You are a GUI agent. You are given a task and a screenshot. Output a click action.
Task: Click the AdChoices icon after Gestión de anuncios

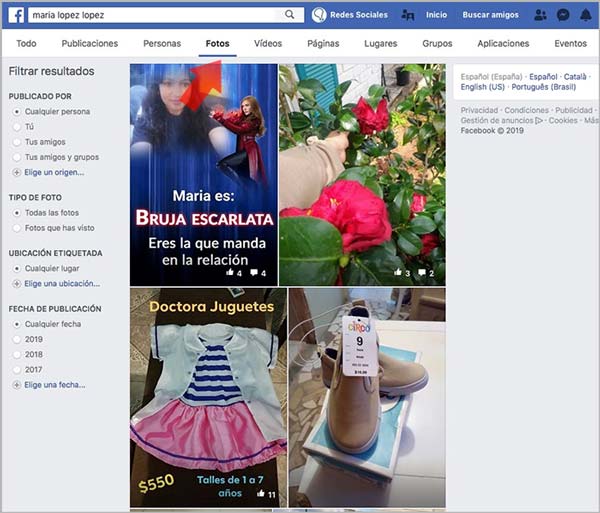539,121
